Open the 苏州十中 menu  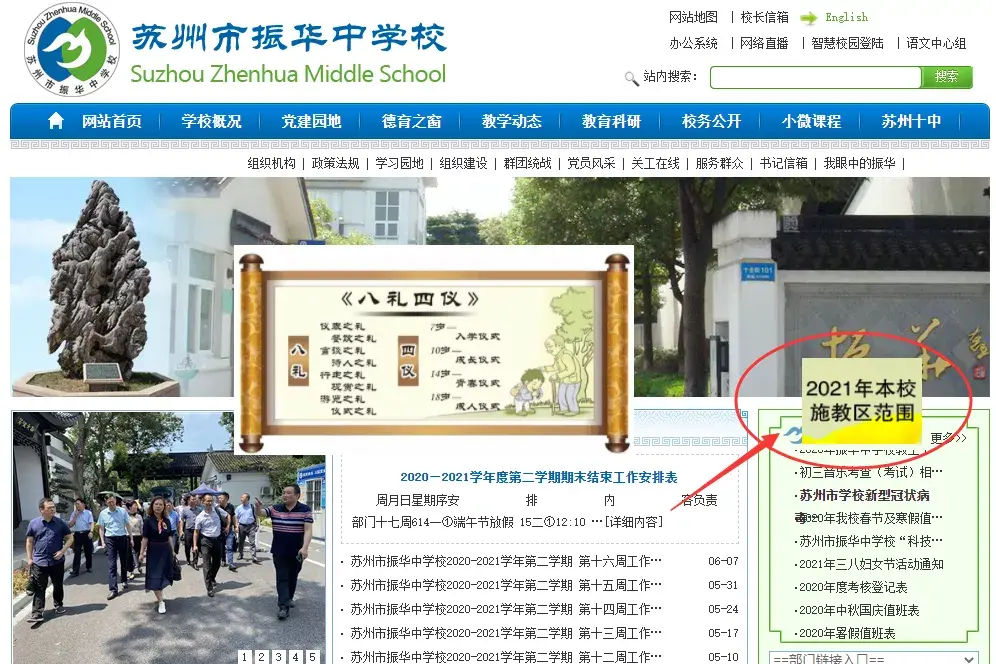click(911, 121)
